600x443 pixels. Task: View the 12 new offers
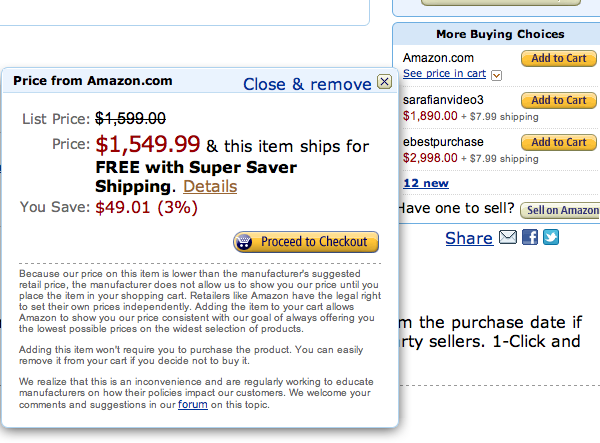(425, 183)
